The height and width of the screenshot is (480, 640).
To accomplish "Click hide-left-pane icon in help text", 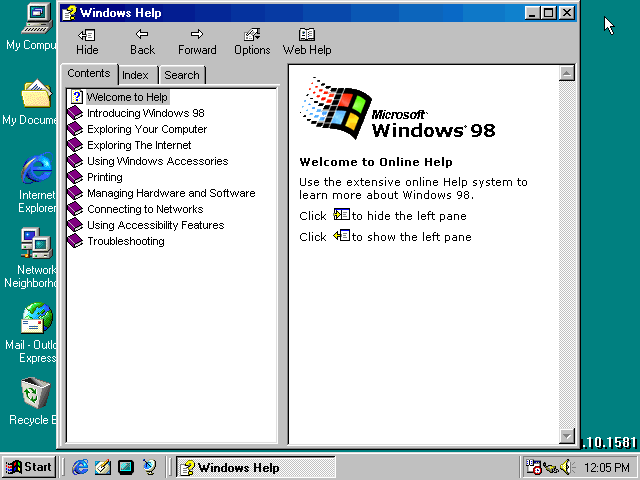I will coord(342,214).
